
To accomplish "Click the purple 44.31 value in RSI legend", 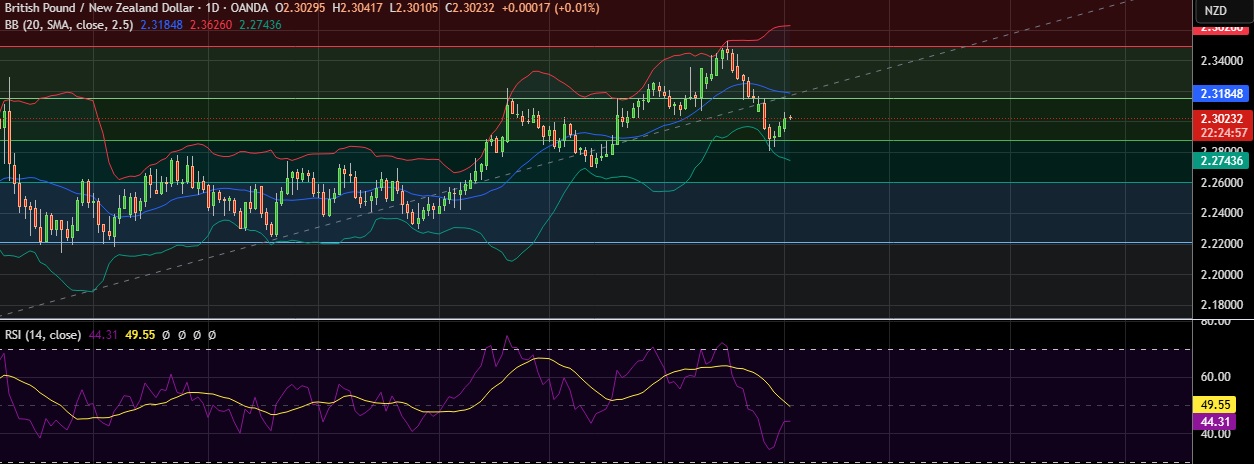I will [105, 333].
